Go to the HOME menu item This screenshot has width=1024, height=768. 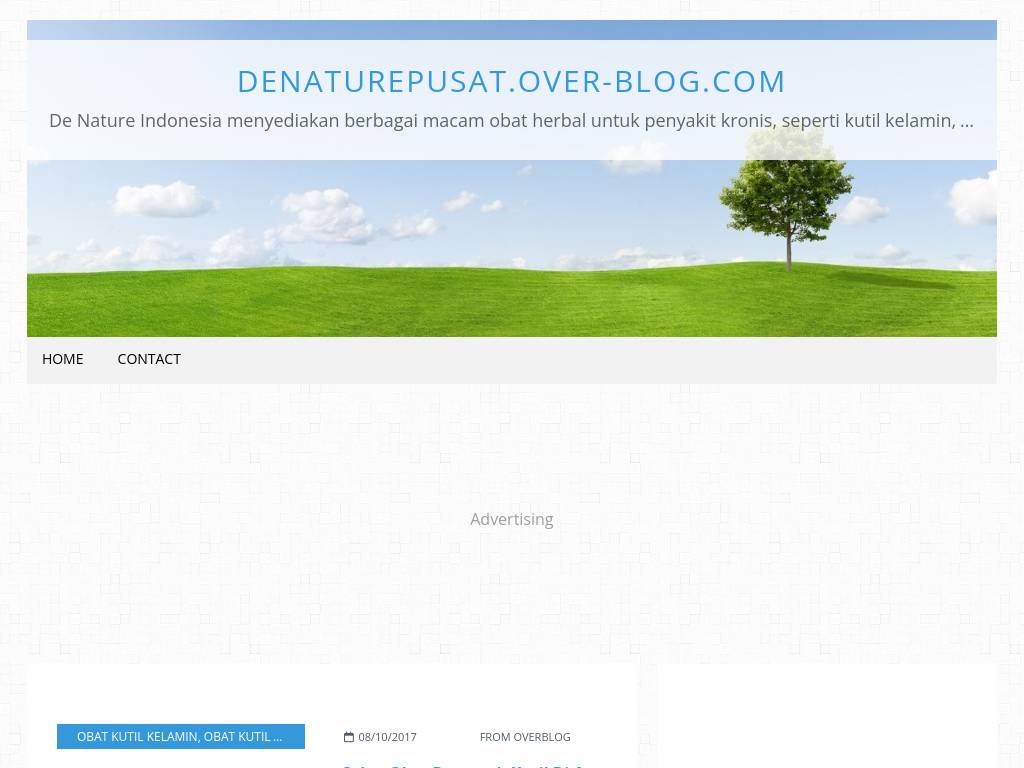[x=63, y=359]
